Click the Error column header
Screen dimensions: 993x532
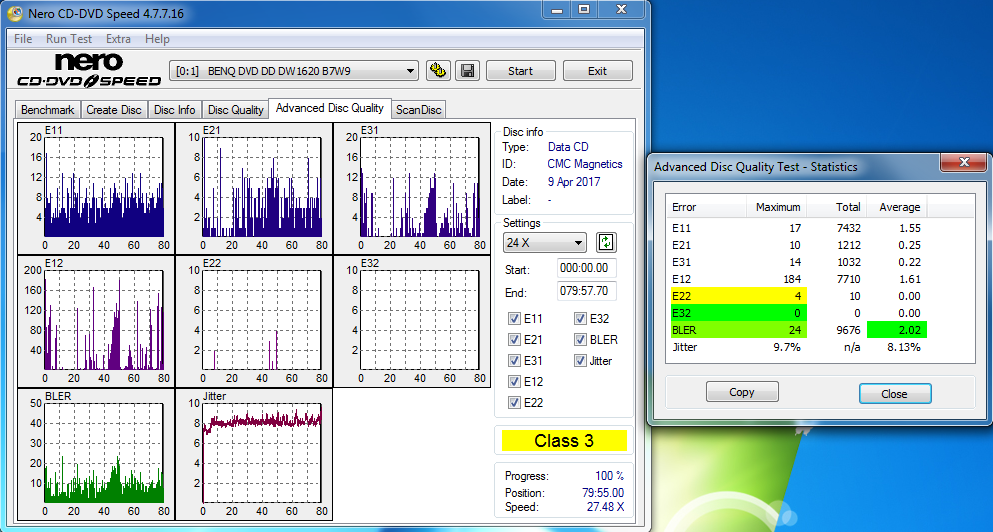(705, 207)
